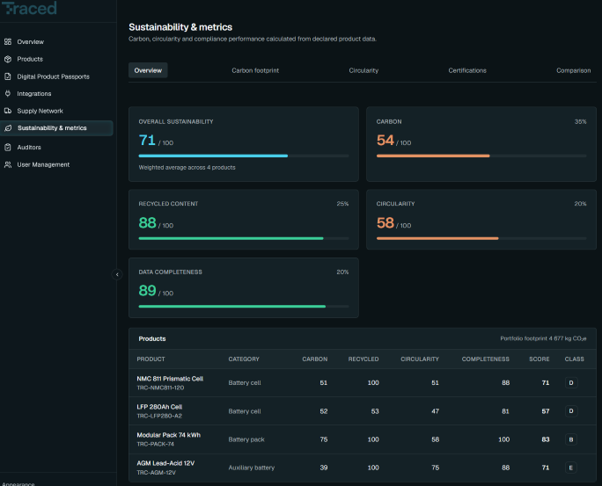Click the Recycled Content score 88

click(x=147, y=223)
